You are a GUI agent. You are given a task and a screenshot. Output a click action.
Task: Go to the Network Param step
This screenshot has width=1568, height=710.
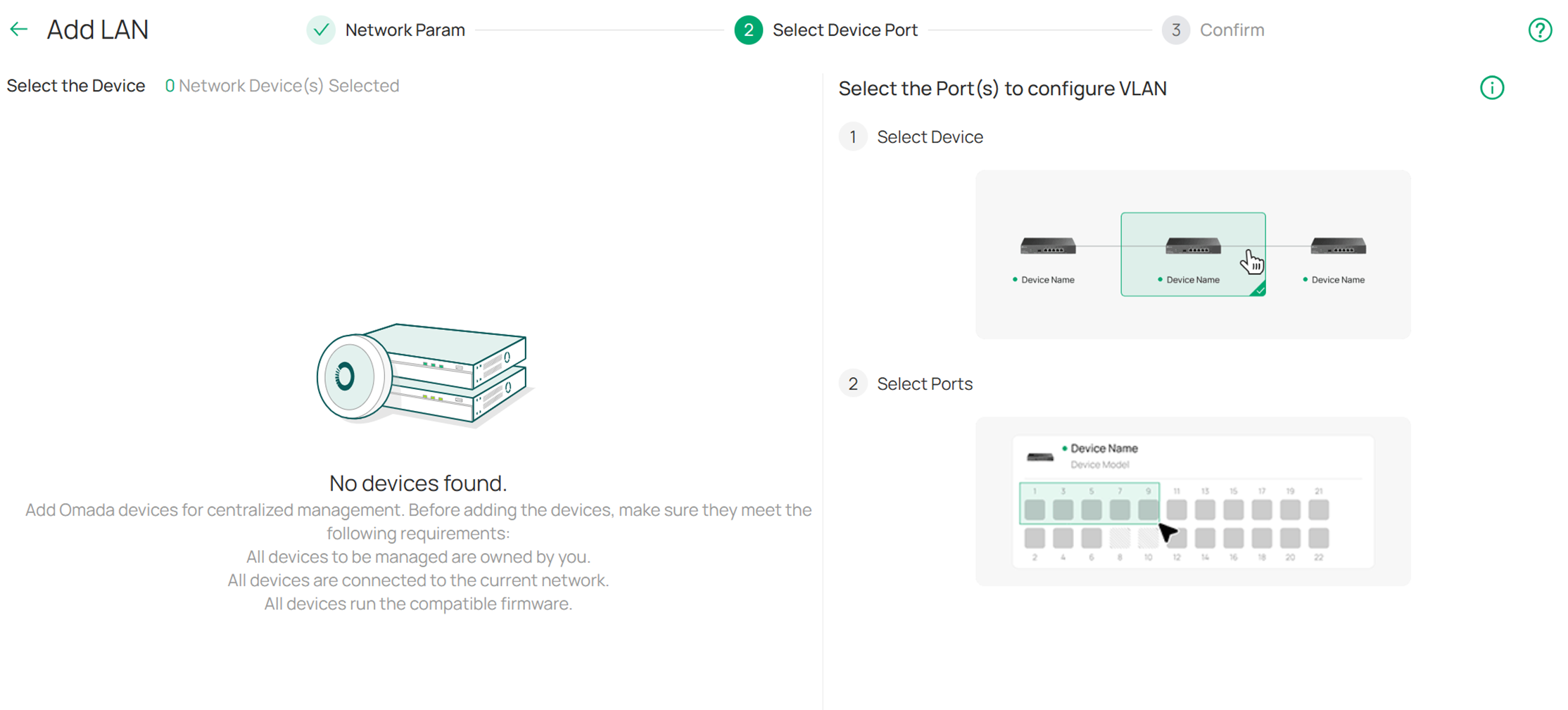(x=405, y=30)
